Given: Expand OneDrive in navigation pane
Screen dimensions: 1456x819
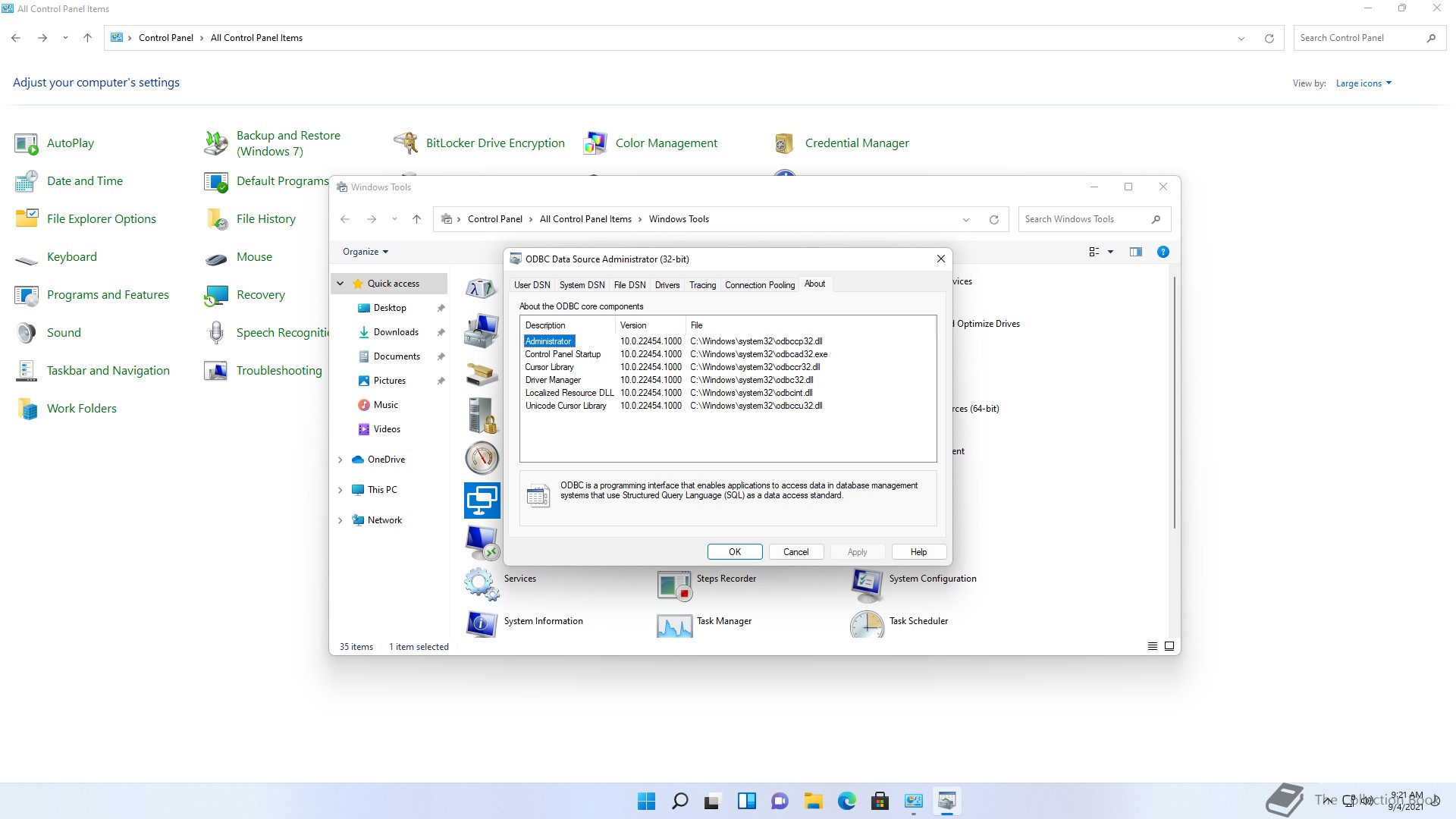Looking at the screenshot, I should pos(340,460).
